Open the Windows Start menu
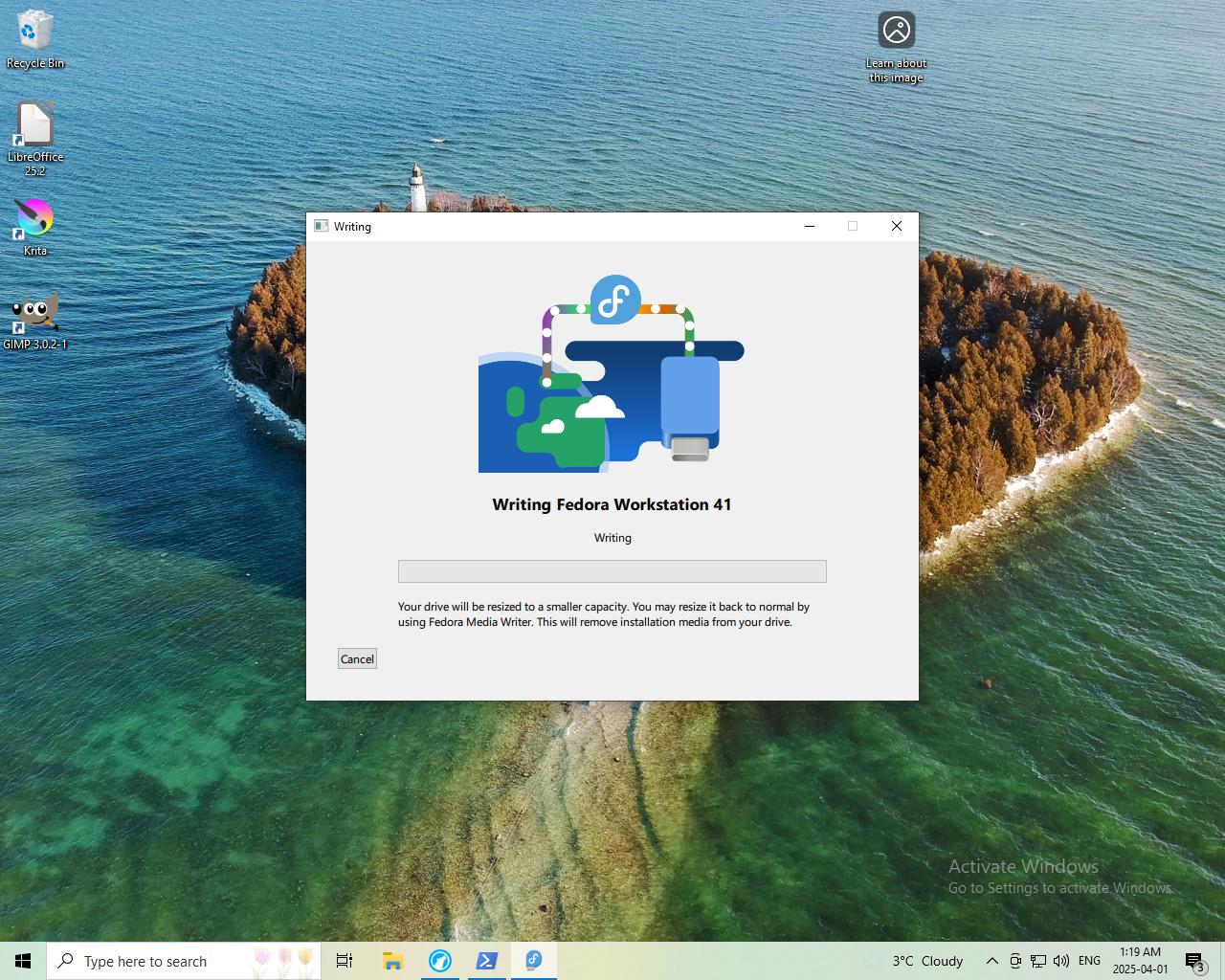 click(x=23, y=961)
